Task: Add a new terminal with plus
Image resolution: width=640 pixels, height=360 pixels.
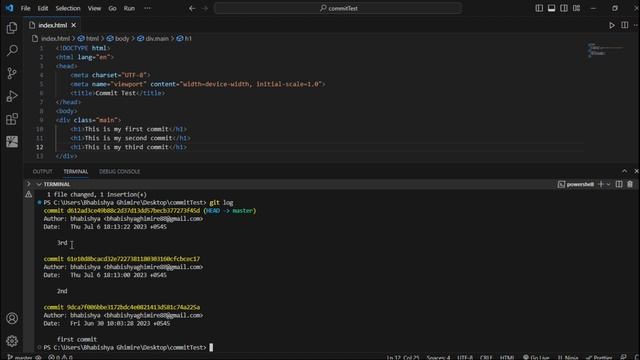Action: pyautogui.click(x=601, y=184)
